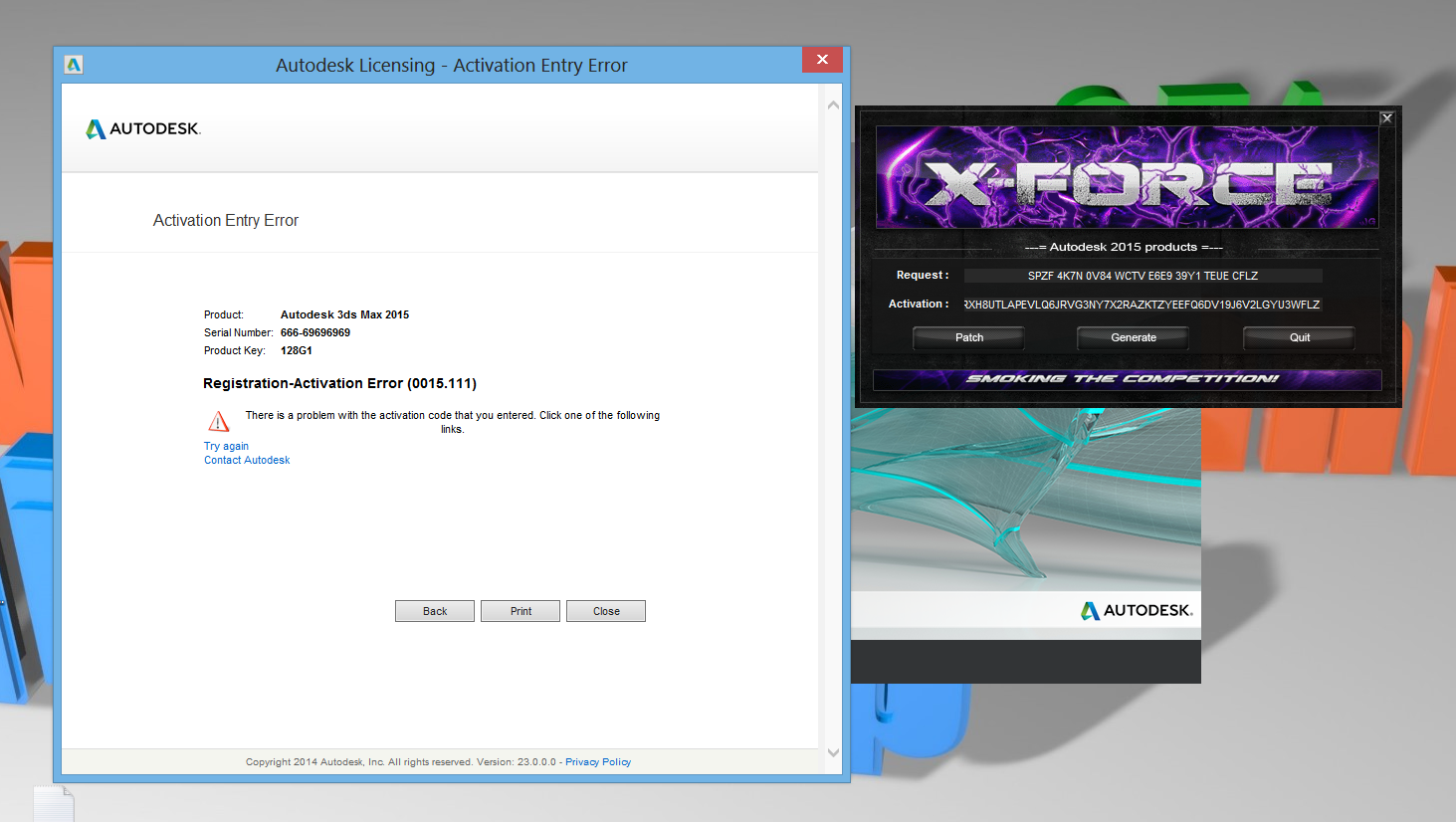Click the Try again link
The image size is (1456, 822).
[x=226, y=446]
